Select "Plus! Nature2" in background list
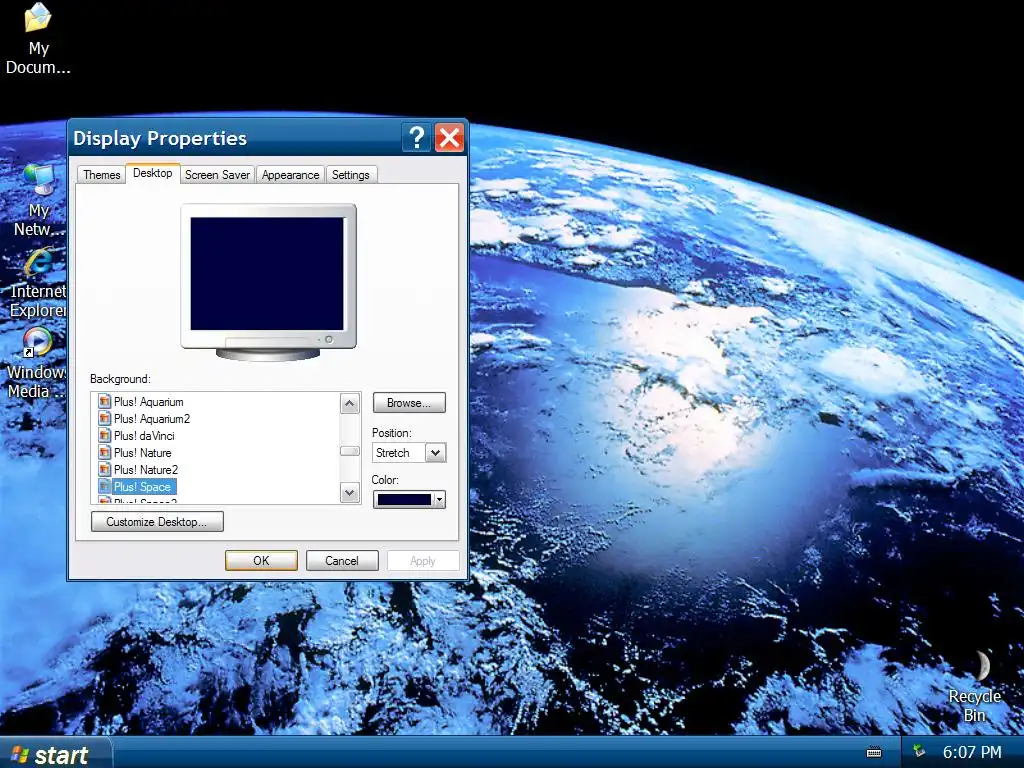1024x768 pixels. [146, 470]
